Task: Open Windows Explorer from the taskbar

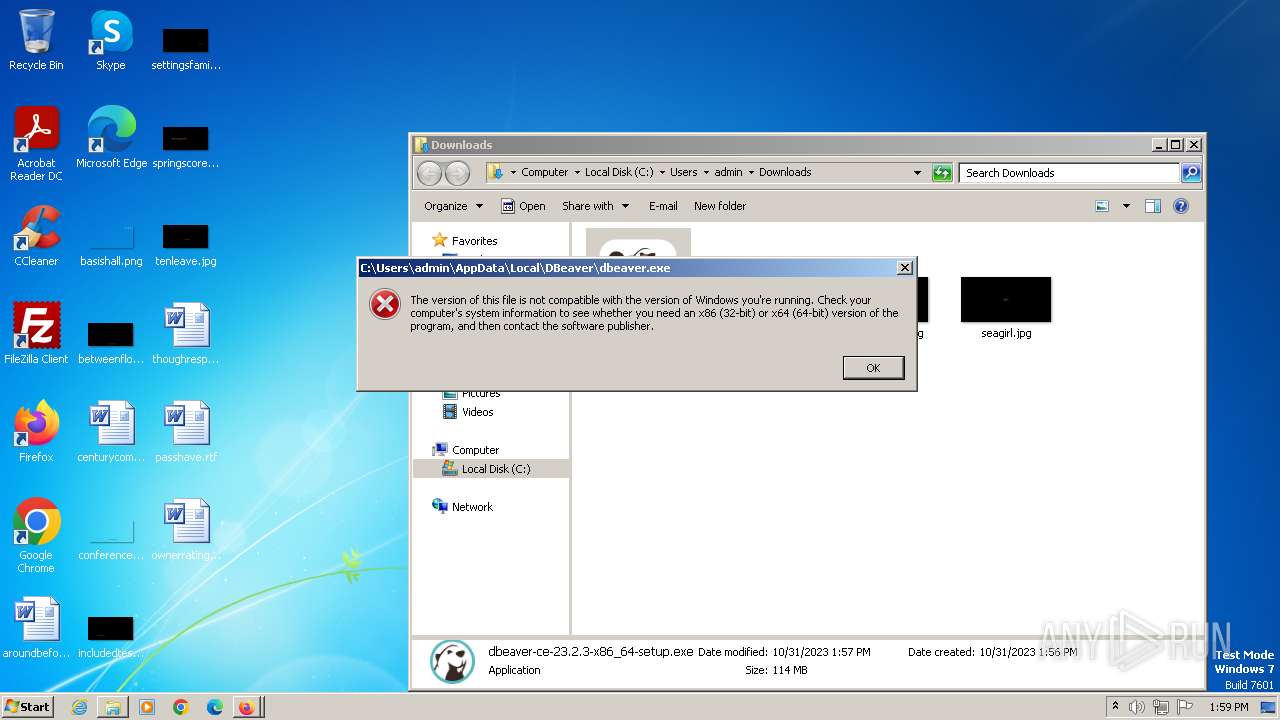Action: click(113, 707)
